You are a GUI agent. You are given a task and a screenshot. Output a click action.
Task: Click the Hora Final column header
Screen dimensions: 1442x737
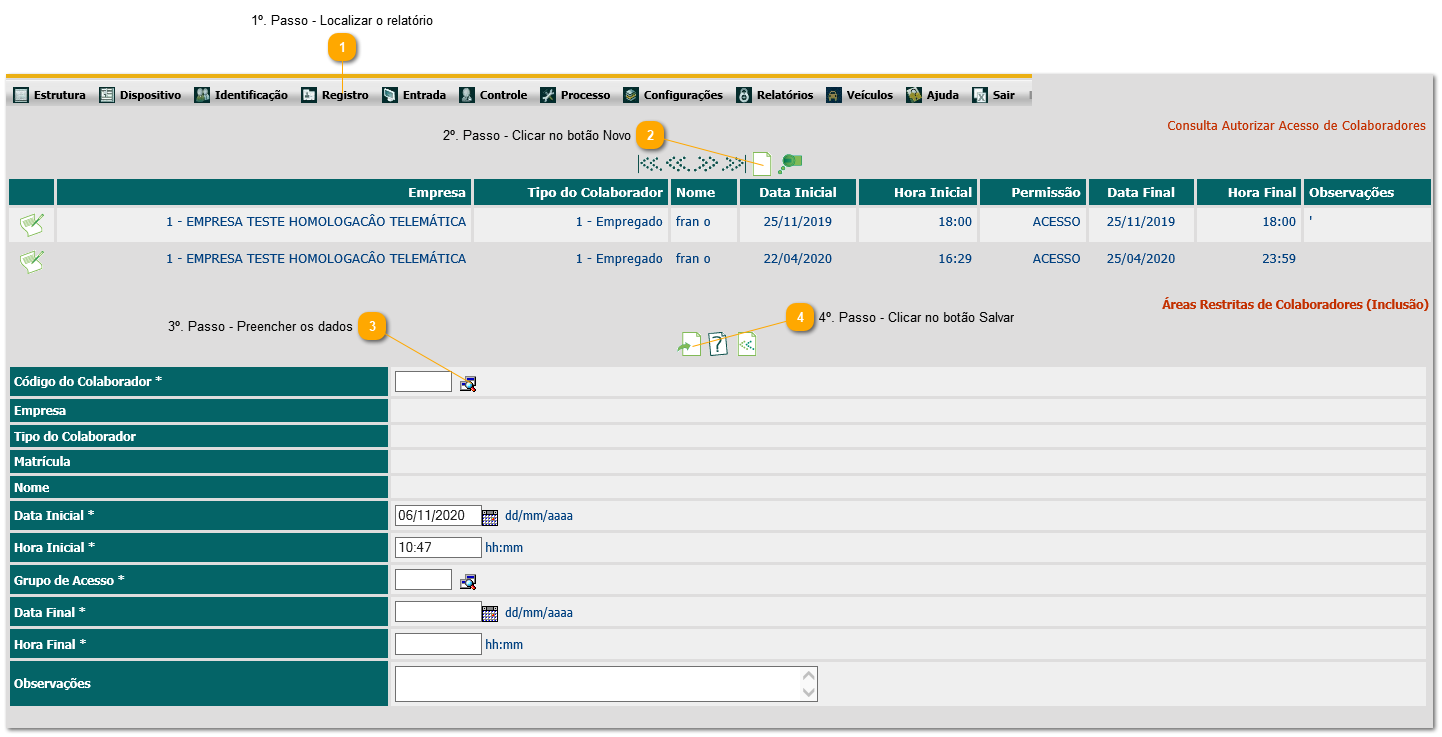point(1249,192)
